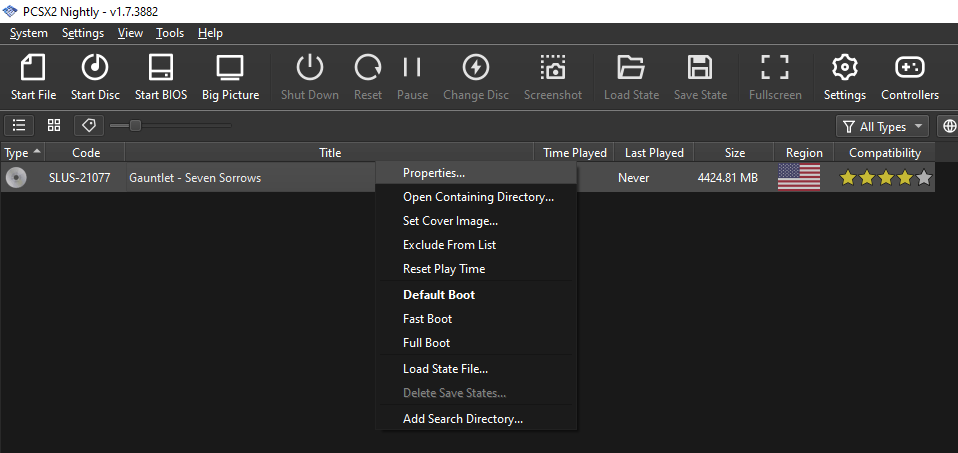
Task: Click the United States flag region icon
Action: click(799, 177)
